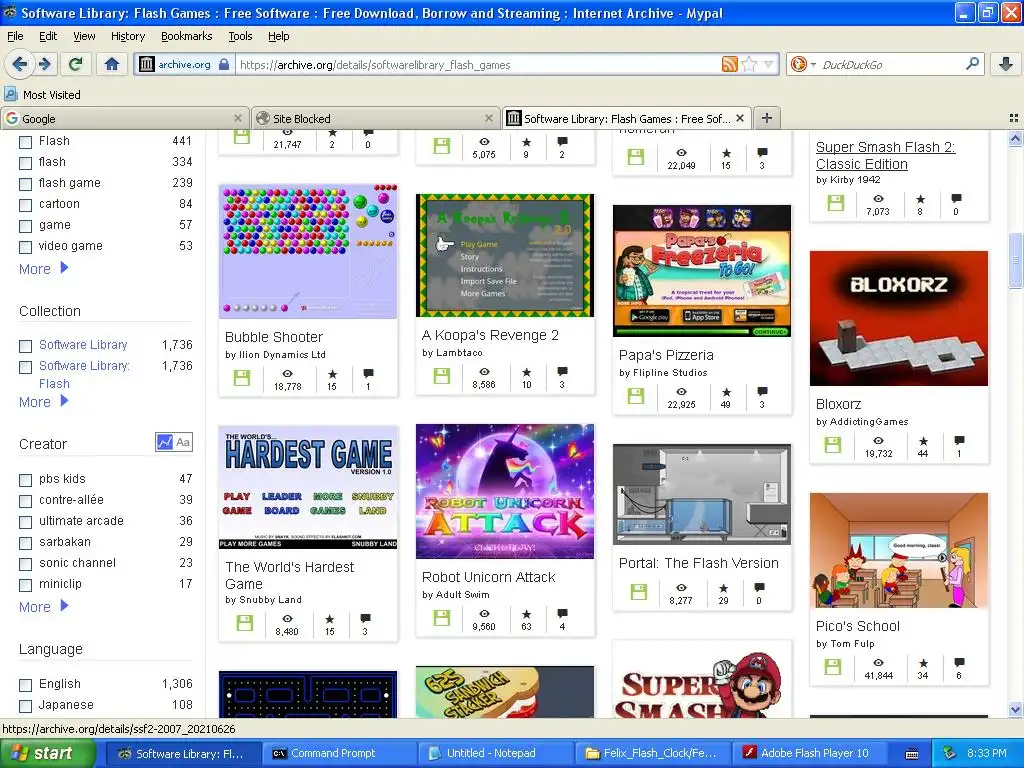Expand More under the Collection section
The image size is (1024, 768).
43,402
